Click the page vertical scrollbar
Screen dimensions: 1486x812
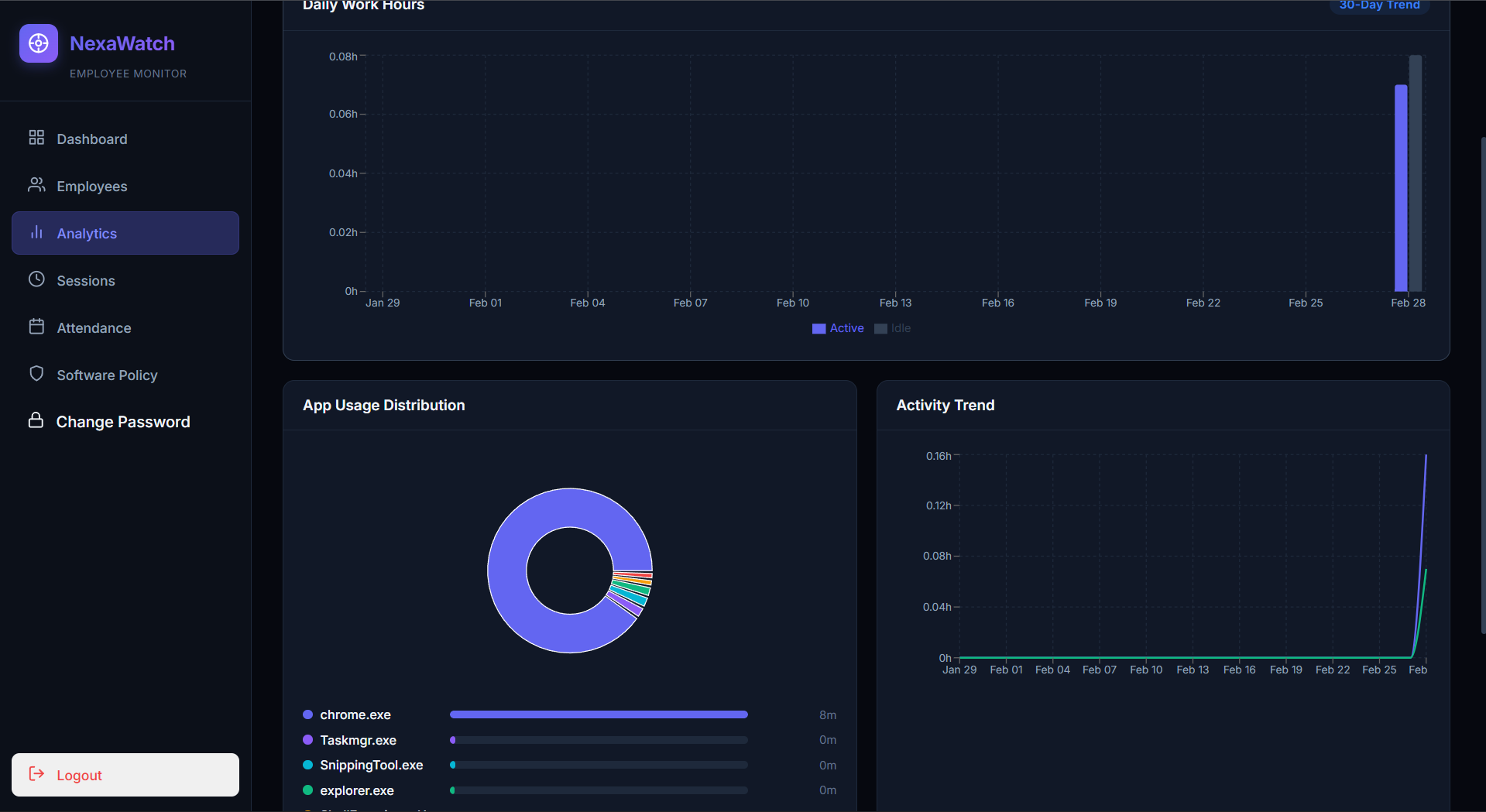[x=1482, y=387]
